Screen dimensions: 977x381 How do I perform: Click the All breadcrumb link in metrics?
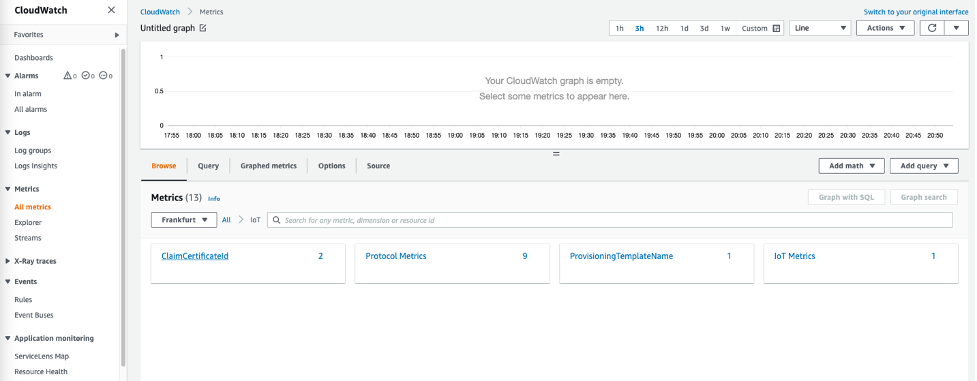click(x=226, y=220)
